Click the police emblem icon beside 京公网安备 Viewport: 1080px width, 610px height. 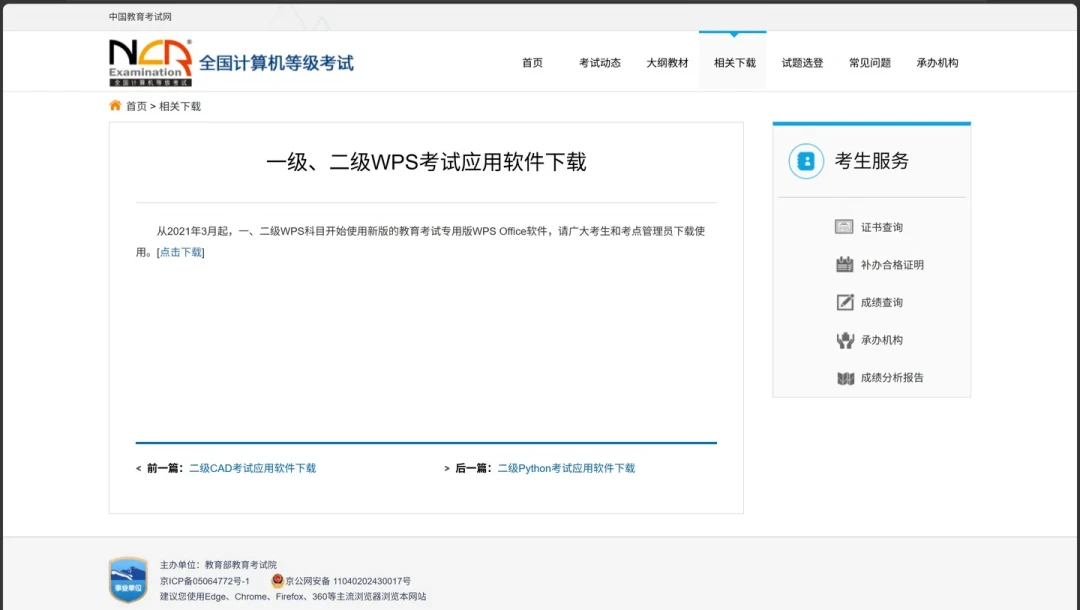click(x=278, y=580)
